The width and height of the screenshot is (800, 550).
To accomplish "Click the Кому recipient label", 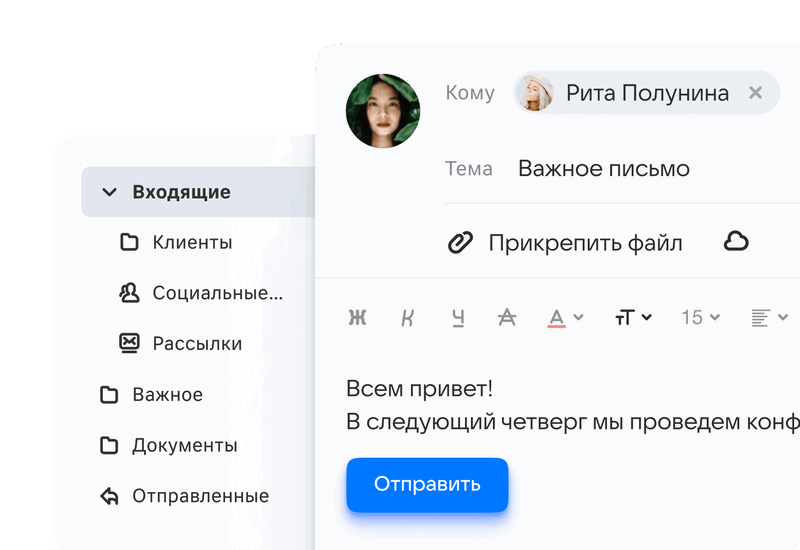I will click(470, 93).
